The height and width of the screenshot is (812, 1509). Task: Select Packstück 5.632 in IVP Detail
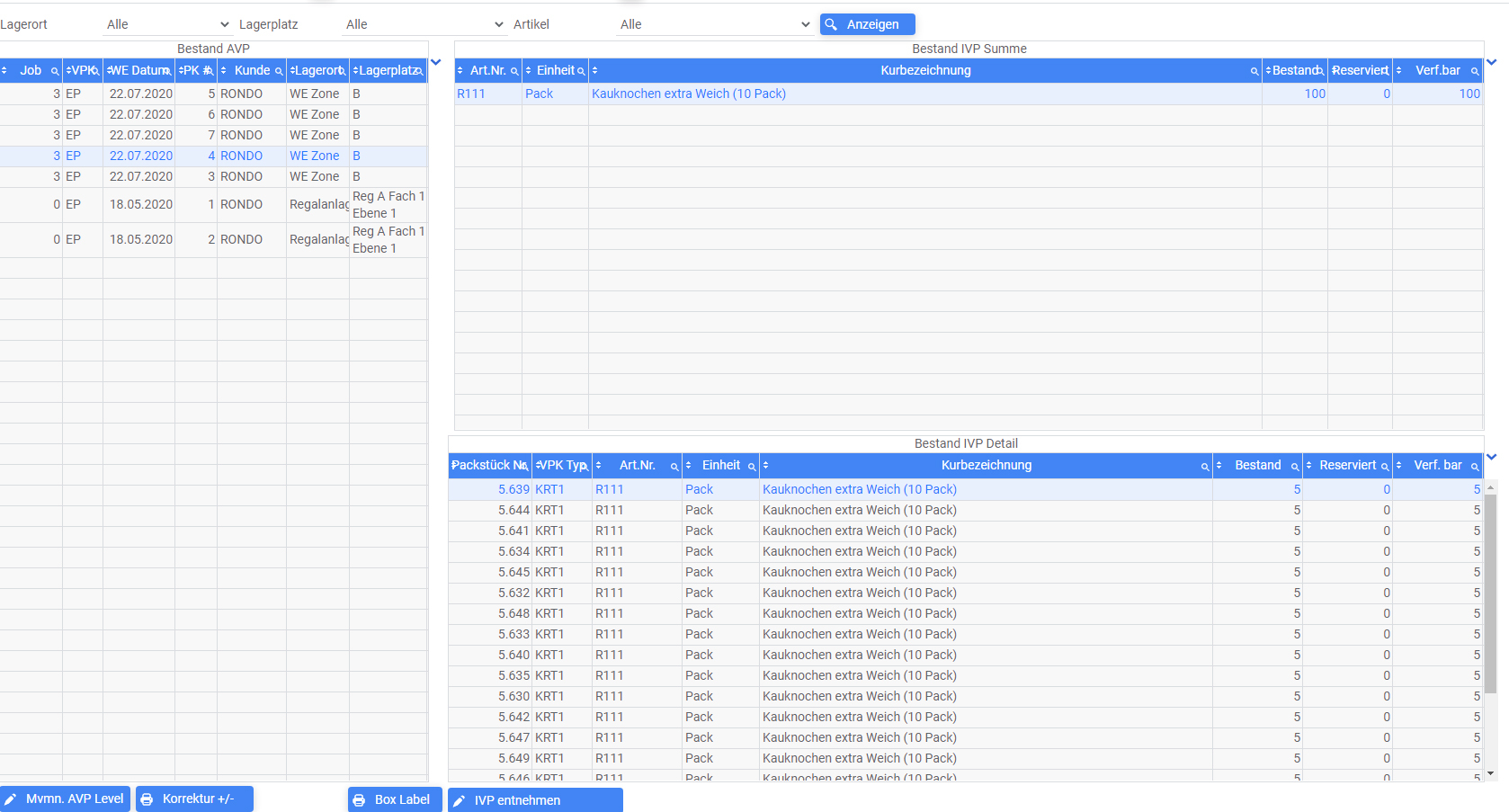click(x=965, y=593)
